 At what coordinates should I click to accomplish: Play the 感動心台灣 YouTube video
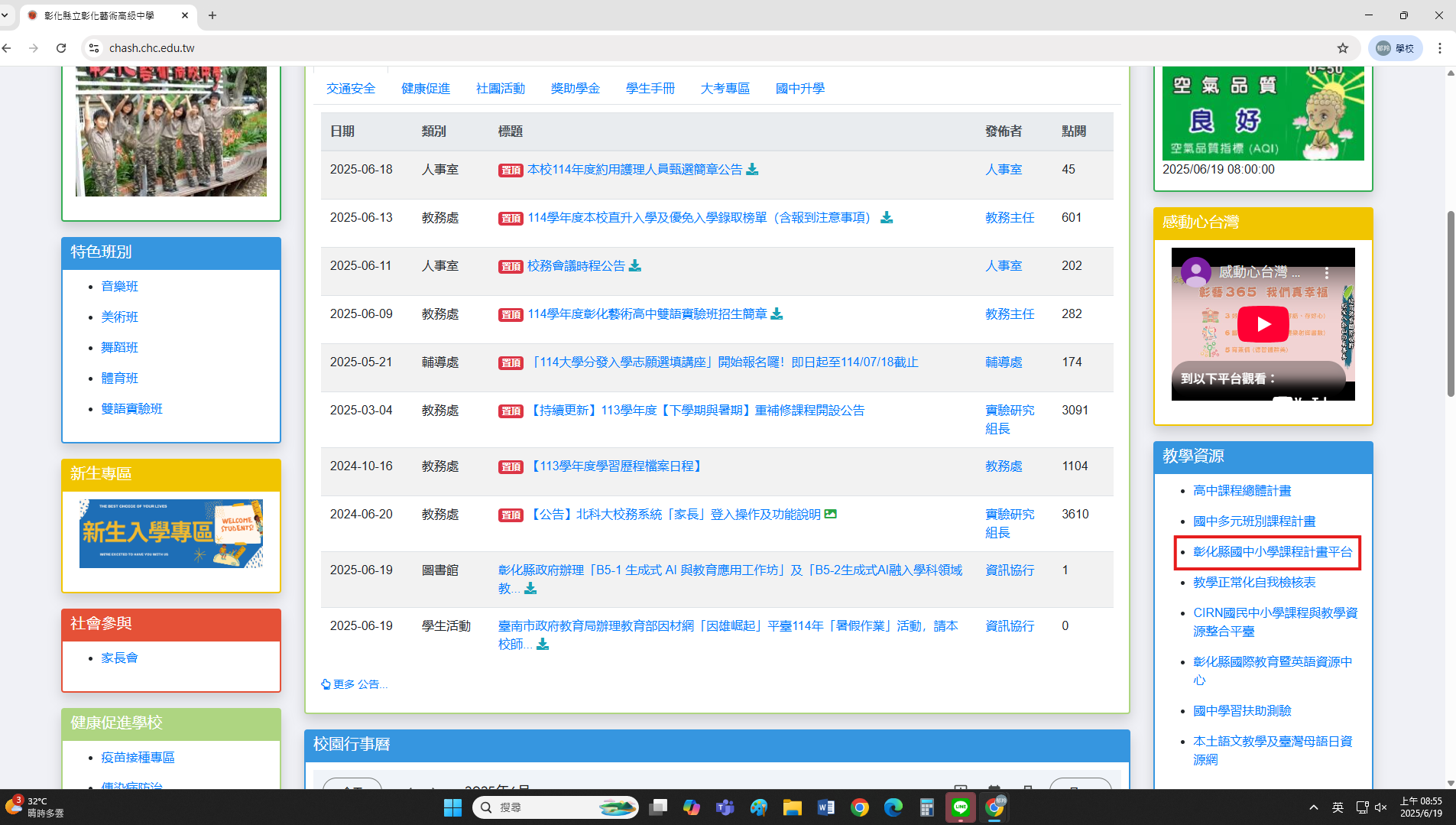coord(1263,323)
